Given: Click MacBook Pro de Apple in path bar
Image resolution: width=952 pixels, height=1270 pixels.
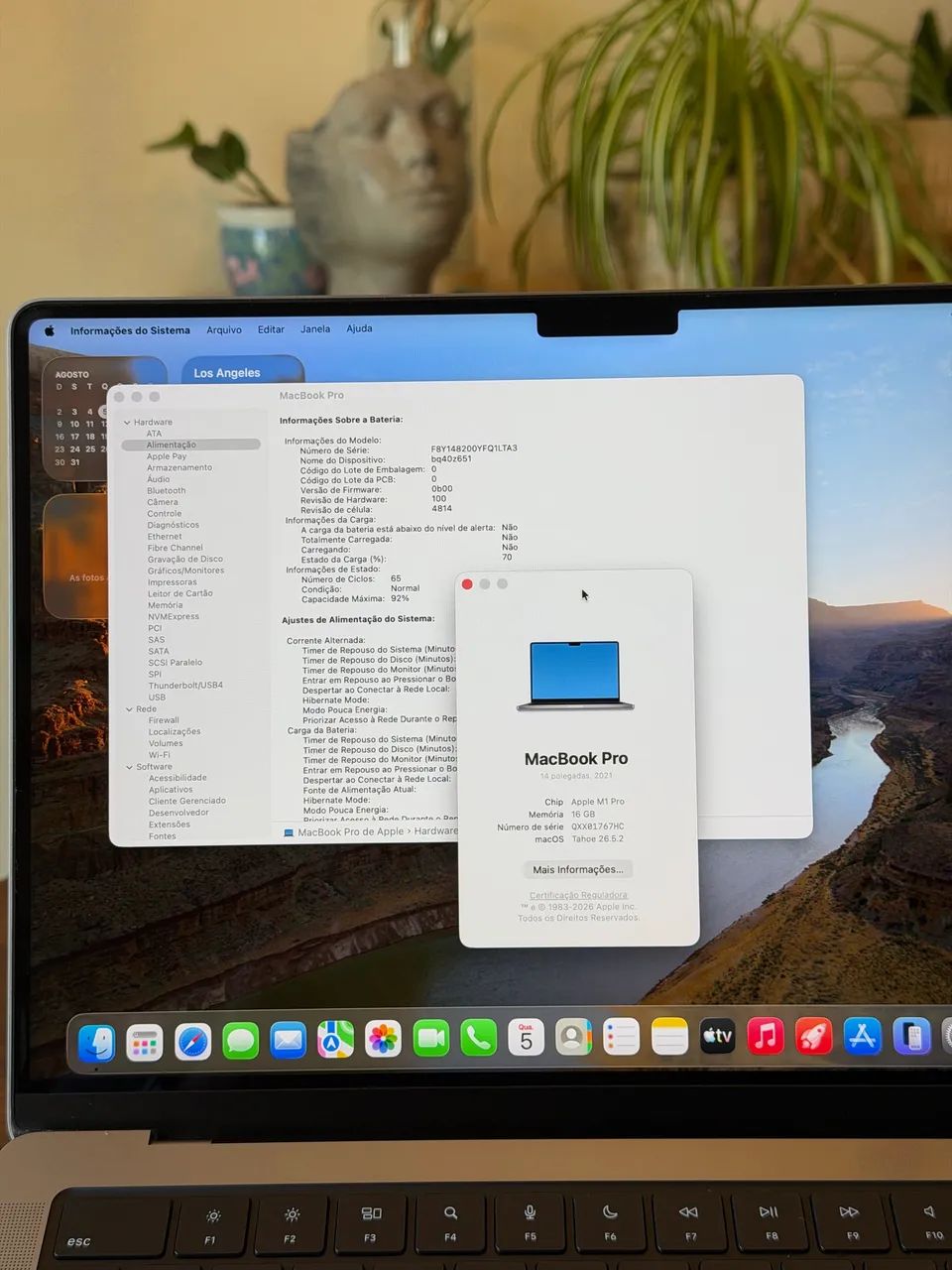Looking at the screenshot, I should coord(351,831).
